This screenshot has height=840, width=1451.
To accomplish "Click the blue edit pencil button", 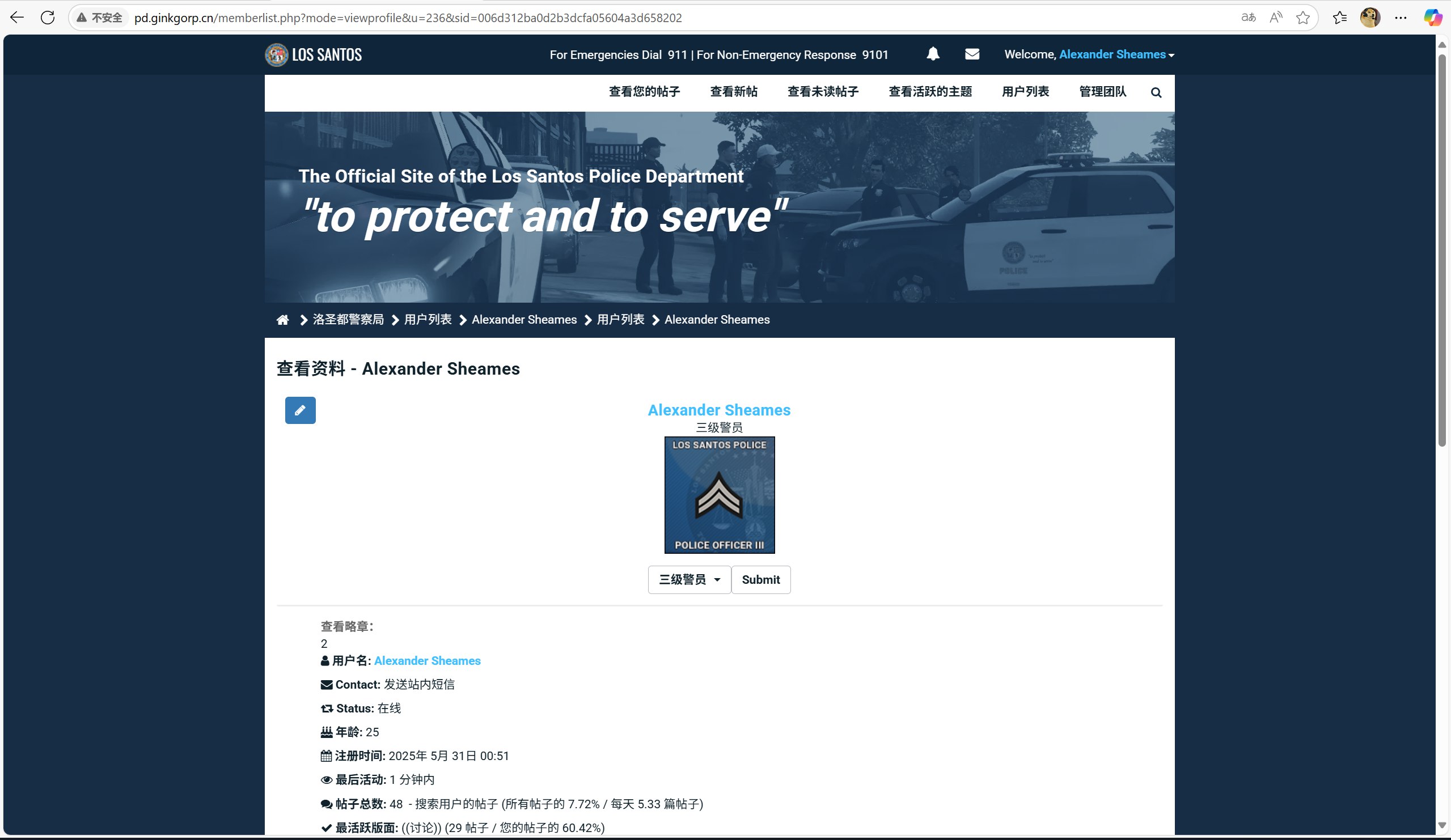I will click(x=300, y=410).
